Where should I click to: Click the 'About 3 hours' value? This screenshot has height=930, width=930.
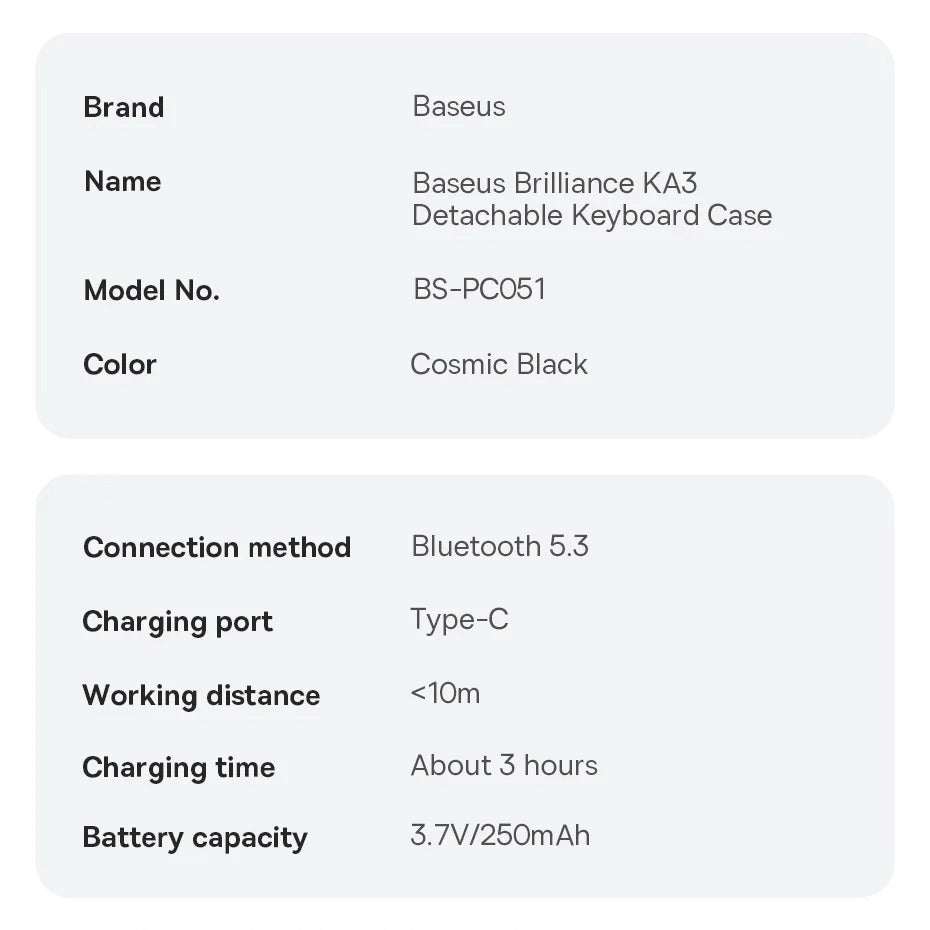504,766
